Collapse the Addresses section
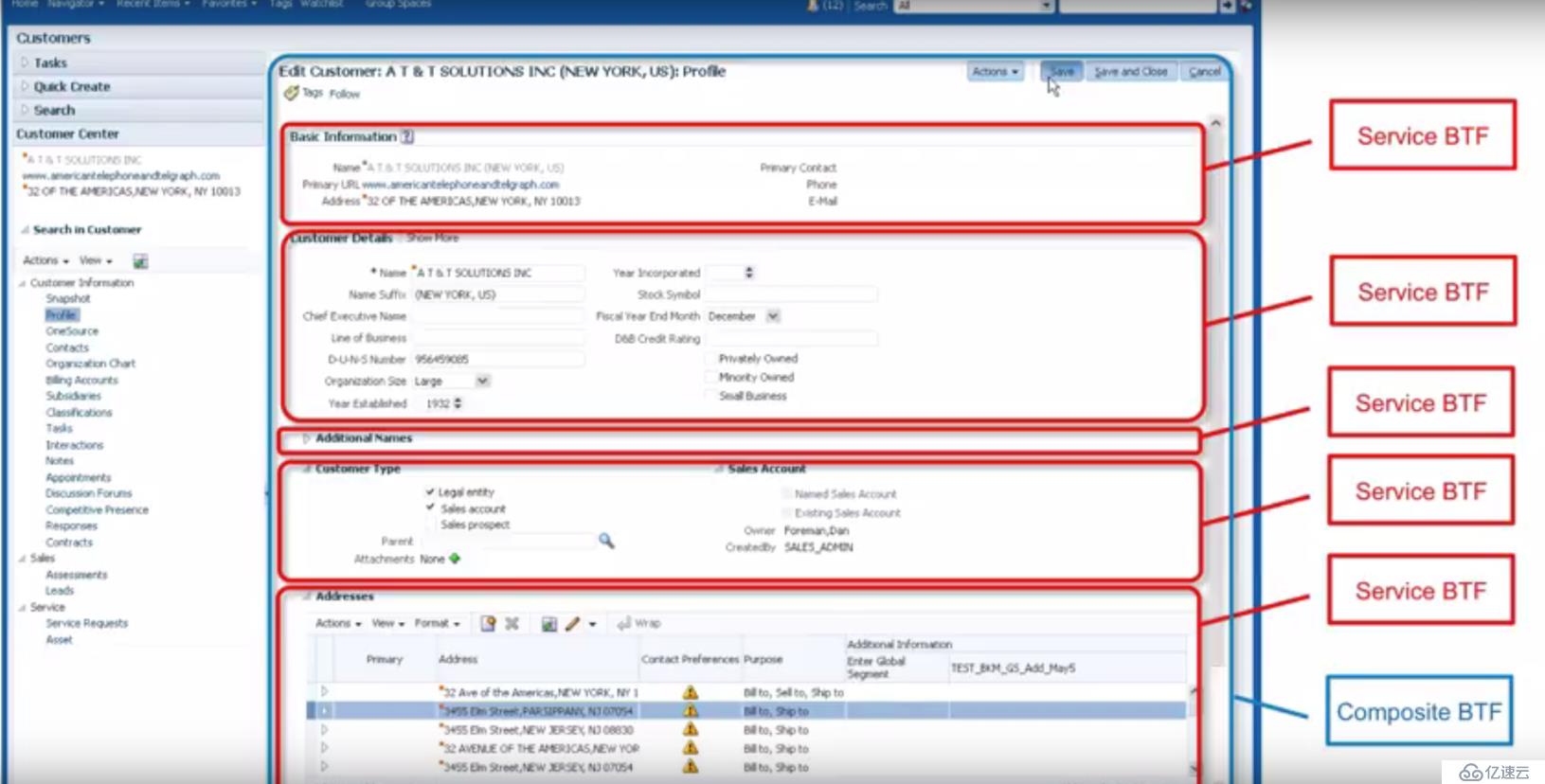 click(306, 597)
